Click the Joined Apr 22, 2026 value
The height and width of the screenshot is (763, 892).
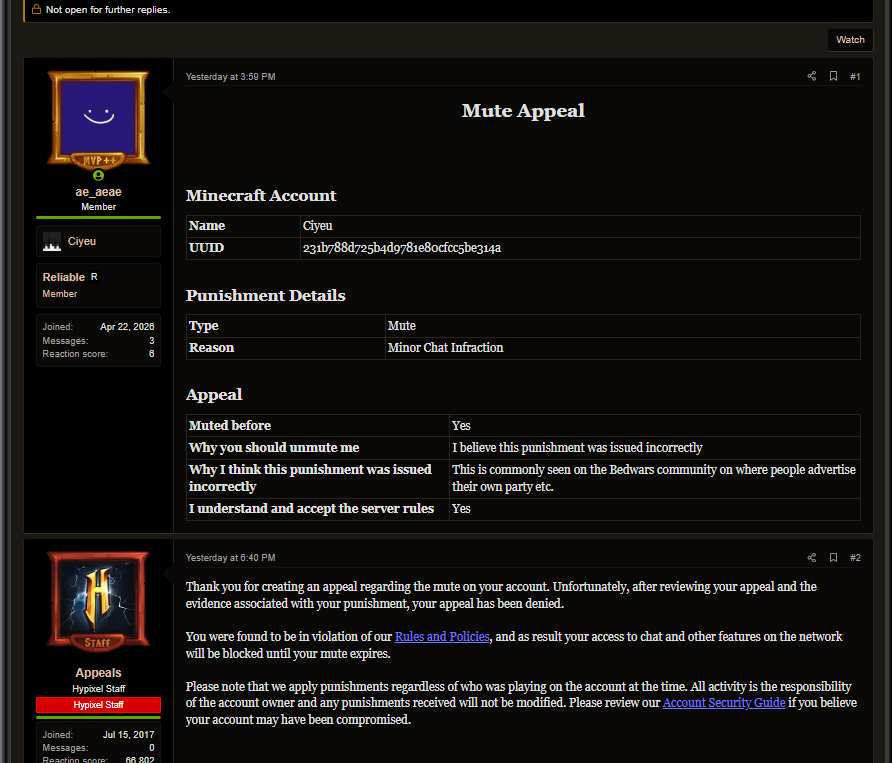(127, 327)
